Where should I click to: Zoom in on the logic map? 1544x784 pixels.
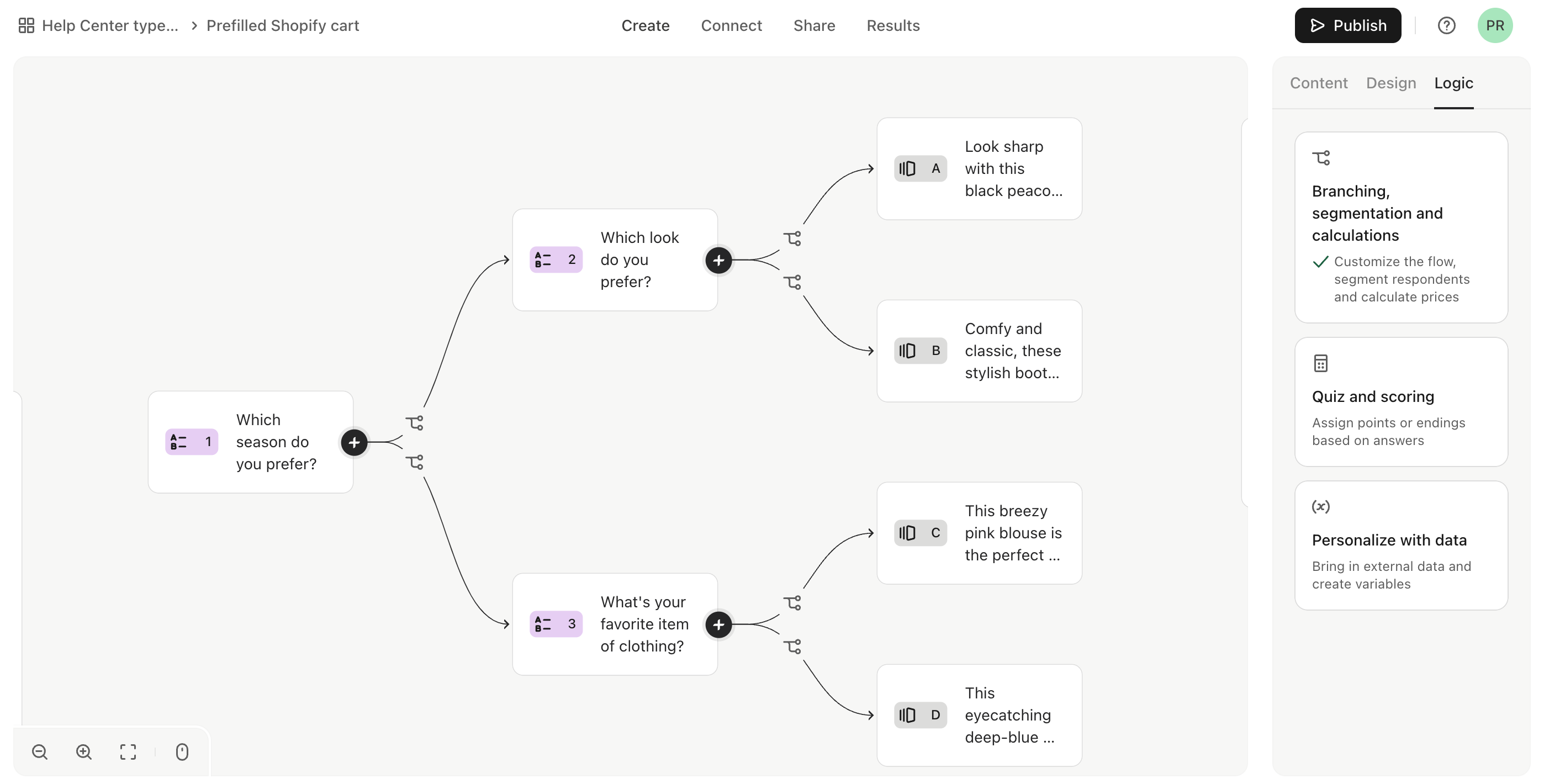click(84, 751)
